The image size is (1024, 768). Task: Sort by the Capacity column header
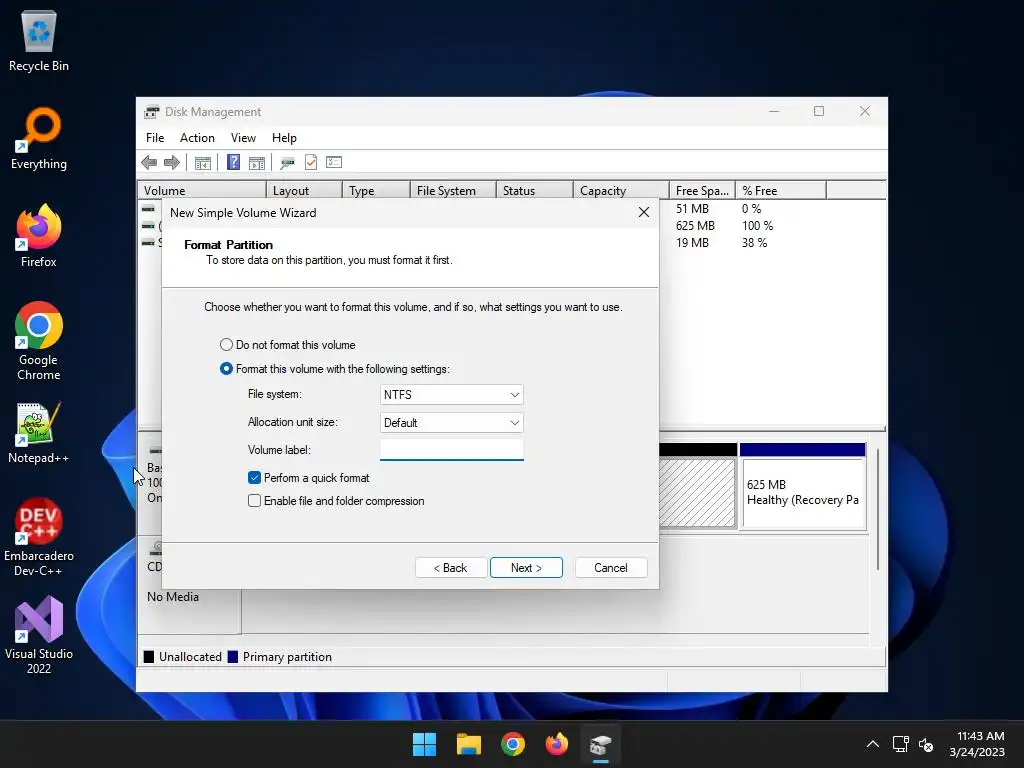click(621, 190)
